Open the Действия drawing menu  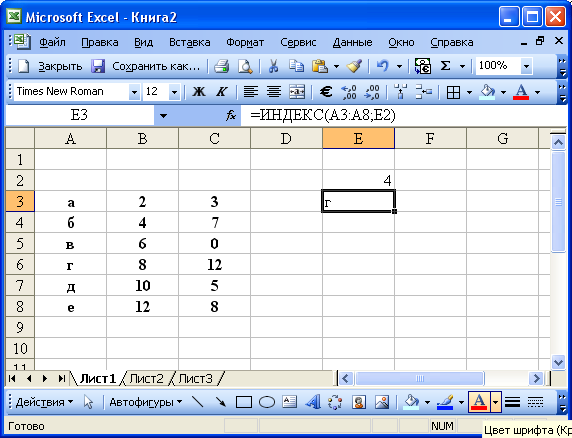44,402
